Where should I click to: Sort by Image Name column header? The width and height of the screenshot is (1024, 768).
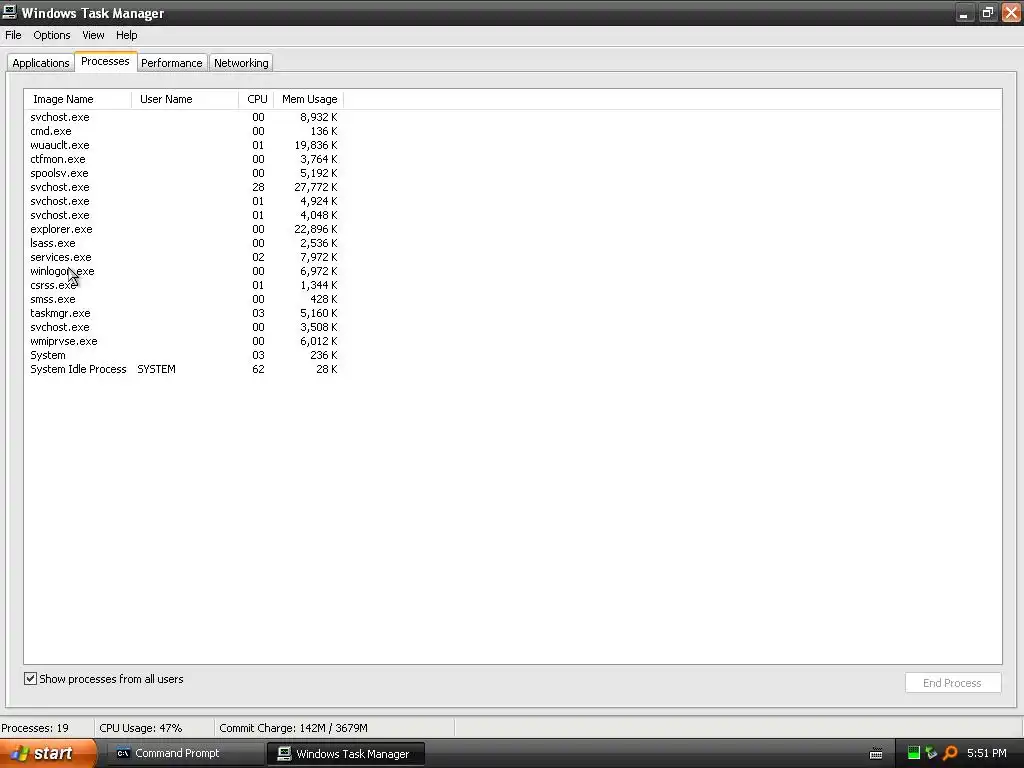[x=78, y=99]
